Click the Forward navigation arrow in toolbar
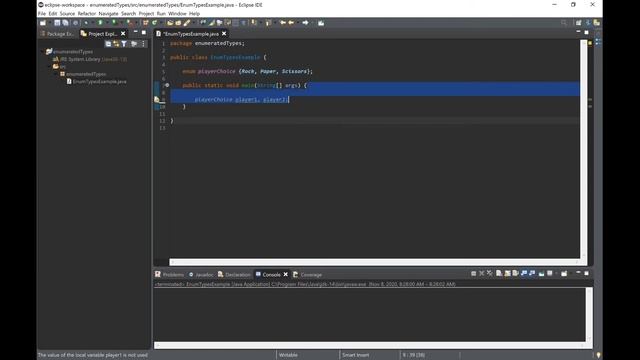The height and width of the screenshot is (360, 640). pyautogui.click(x=305, y=23)
